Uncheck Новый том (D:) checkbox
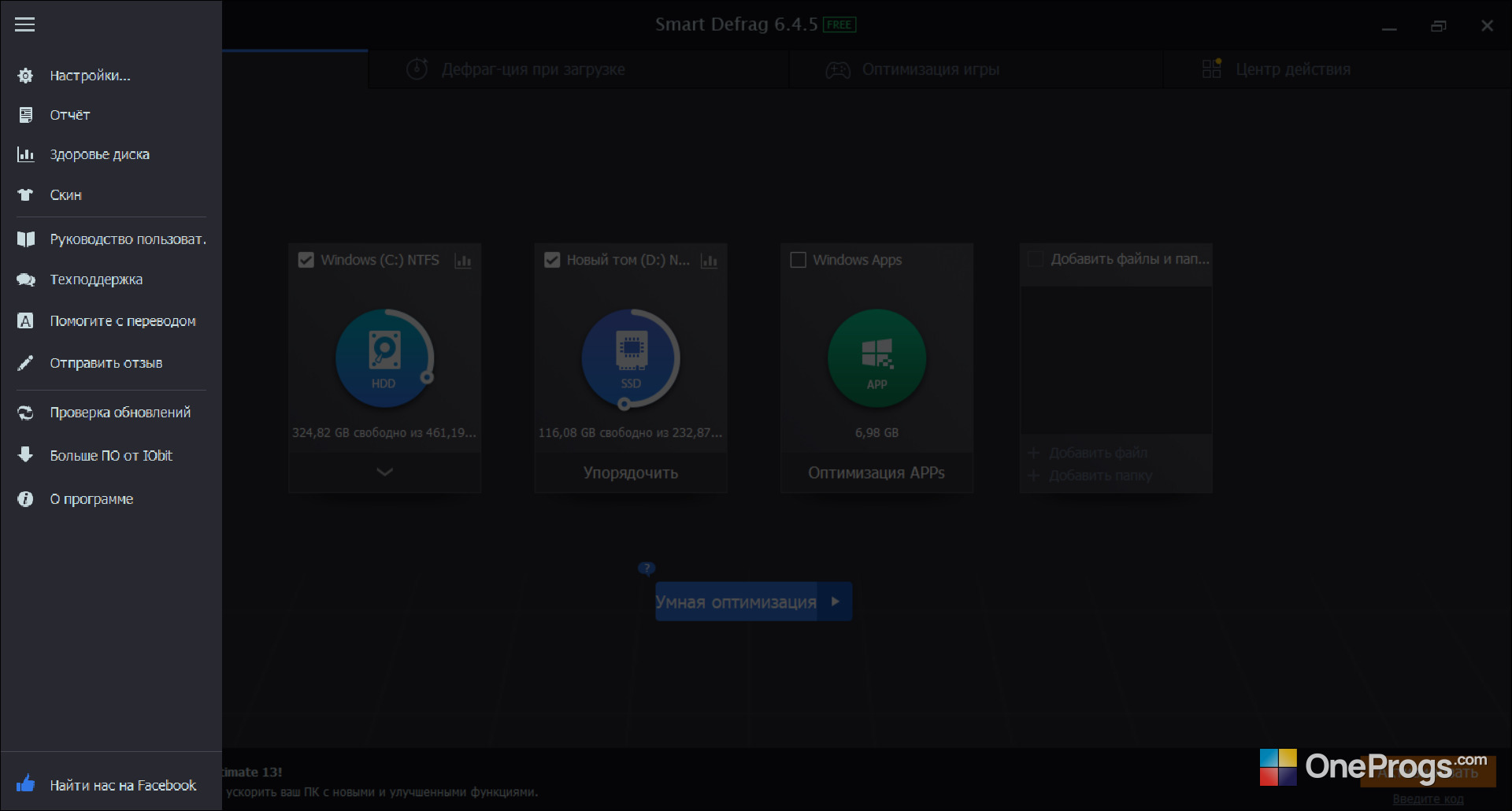The width and height of the screenshot is (1512, 811). (552, 260)
